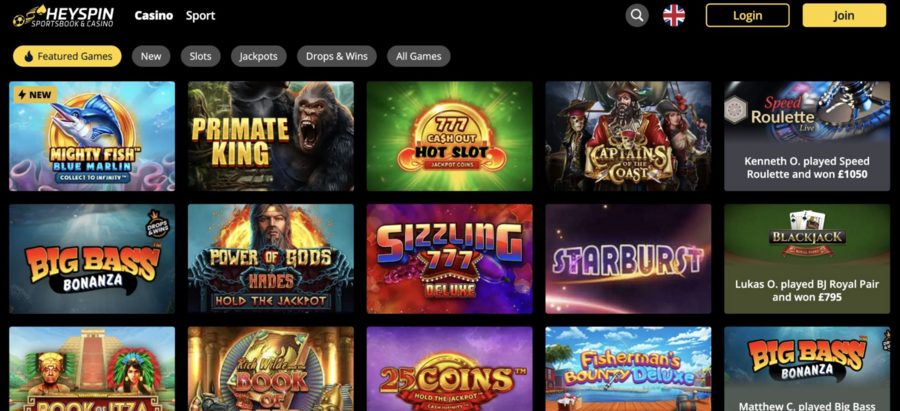The height and width of the screenshot is (411, 900).
Task: Change language via UK flag icon
Action: tap(674, 15)
